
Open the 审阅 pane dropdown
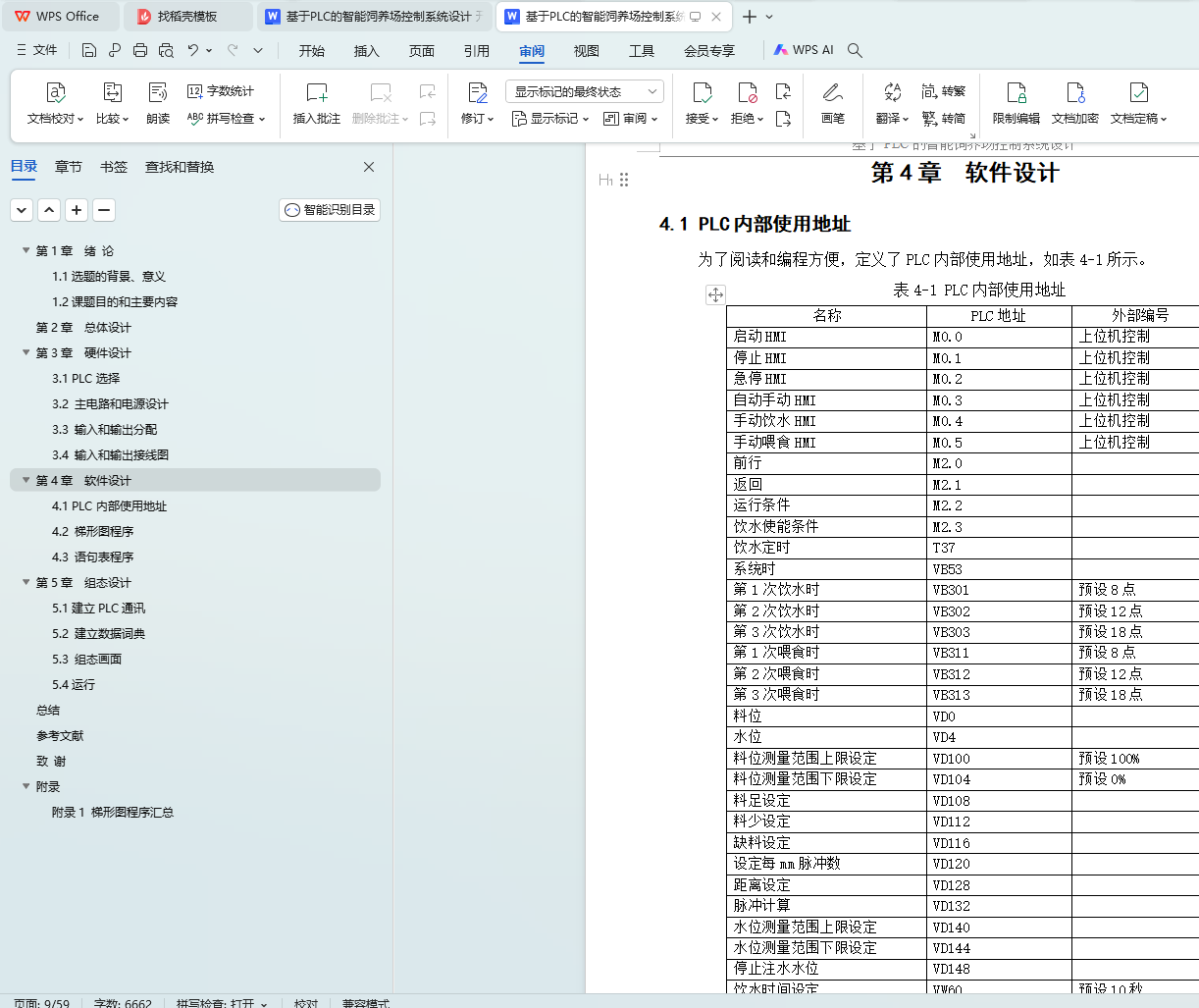630,119
